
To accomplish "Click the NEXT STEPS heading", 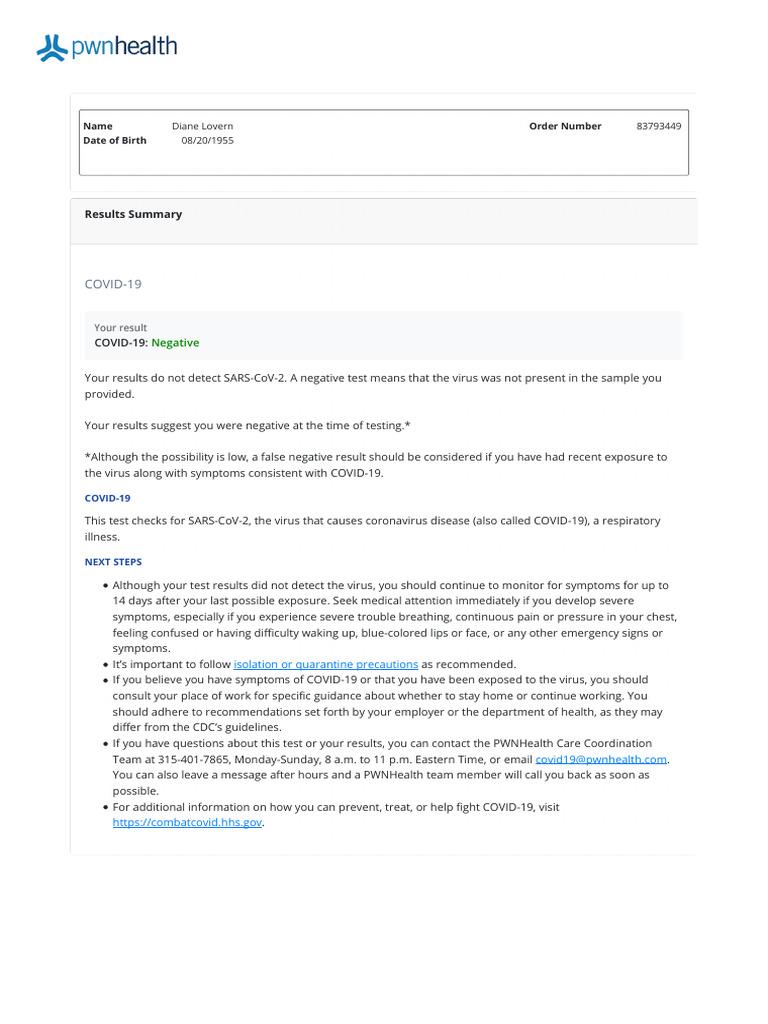I will tap(113, 562).
